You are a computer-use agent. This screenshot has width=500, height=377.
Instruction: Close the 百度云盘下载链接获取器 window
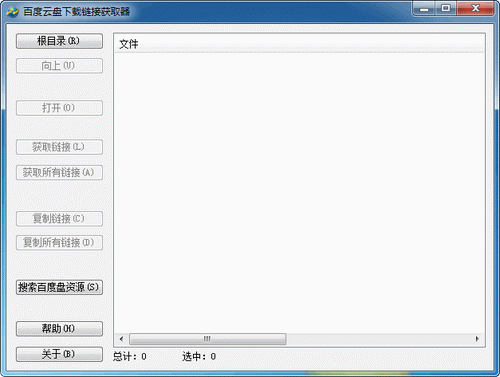tap(475, 8)
